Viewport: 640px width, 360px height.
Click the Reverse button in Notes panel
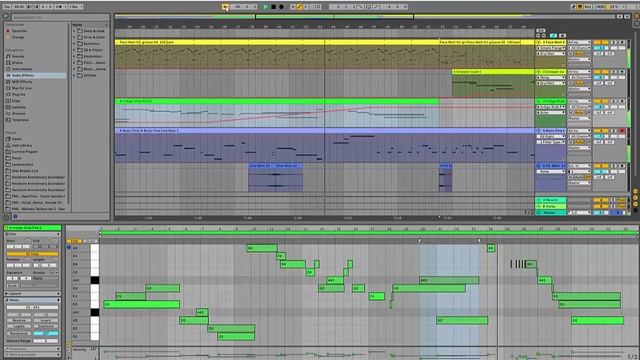(19, 320)
